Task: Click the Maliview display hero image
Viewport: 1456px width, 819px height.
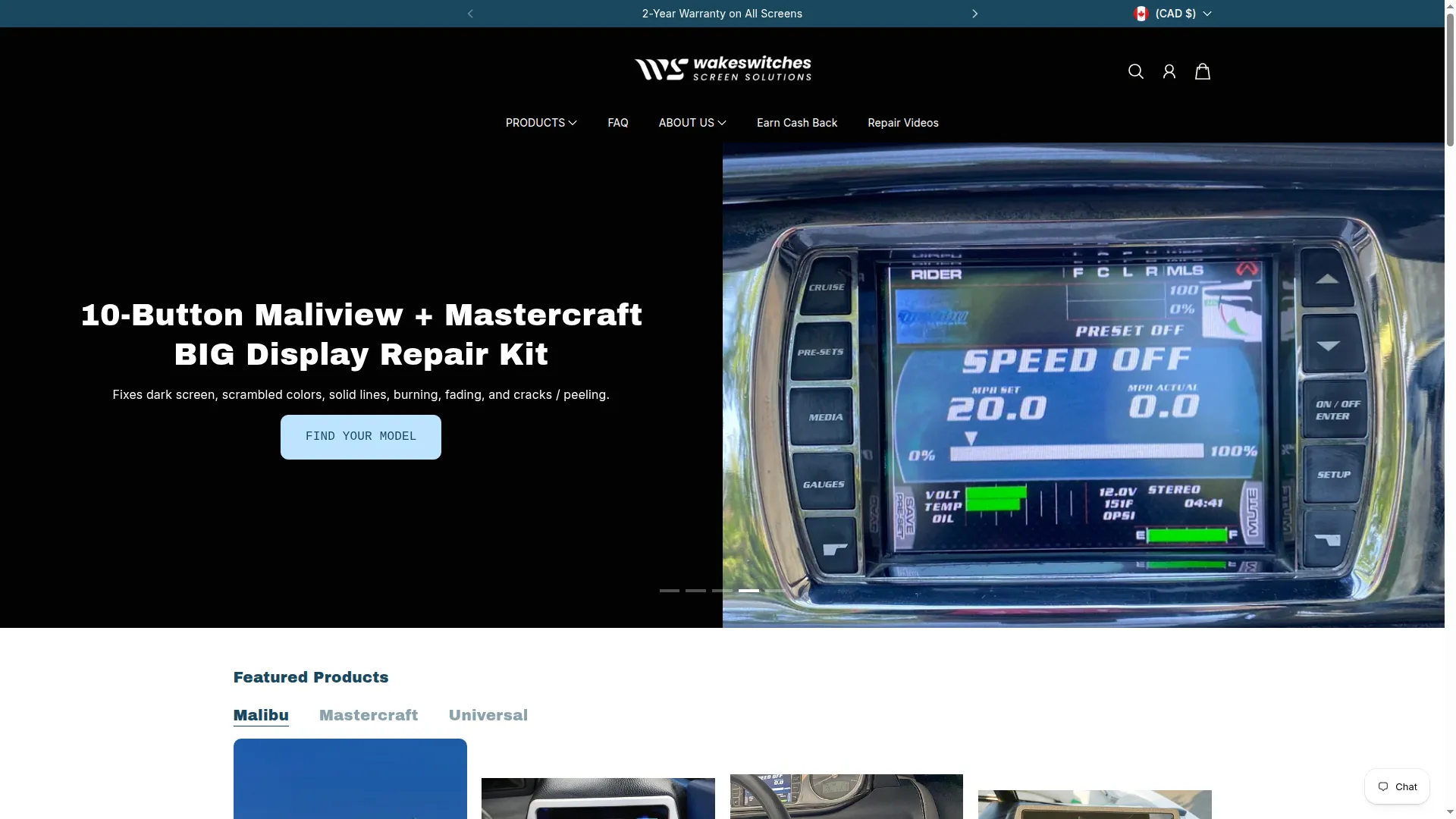Action: 1083,385
